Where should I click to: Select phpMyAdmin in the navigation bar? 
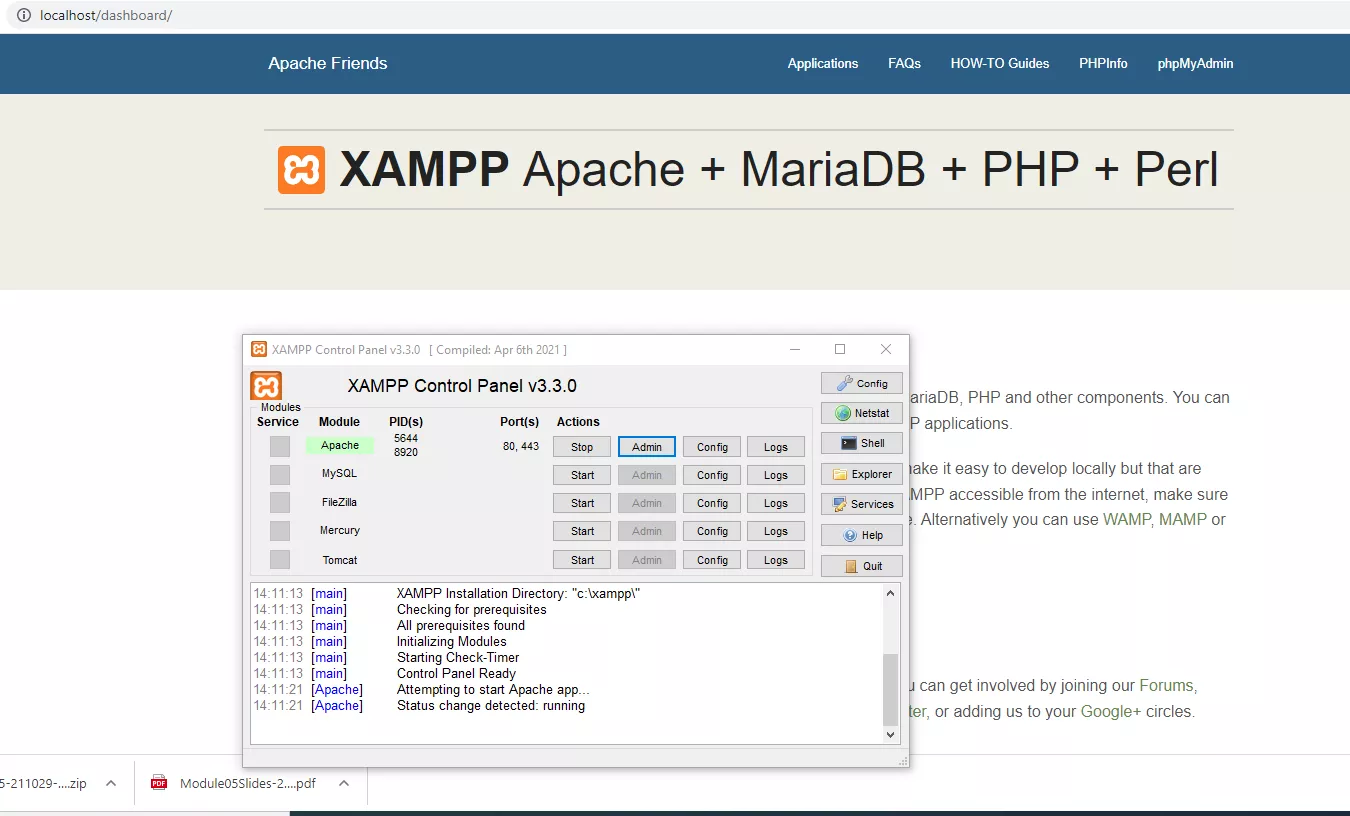click(x=1195, y=63)
